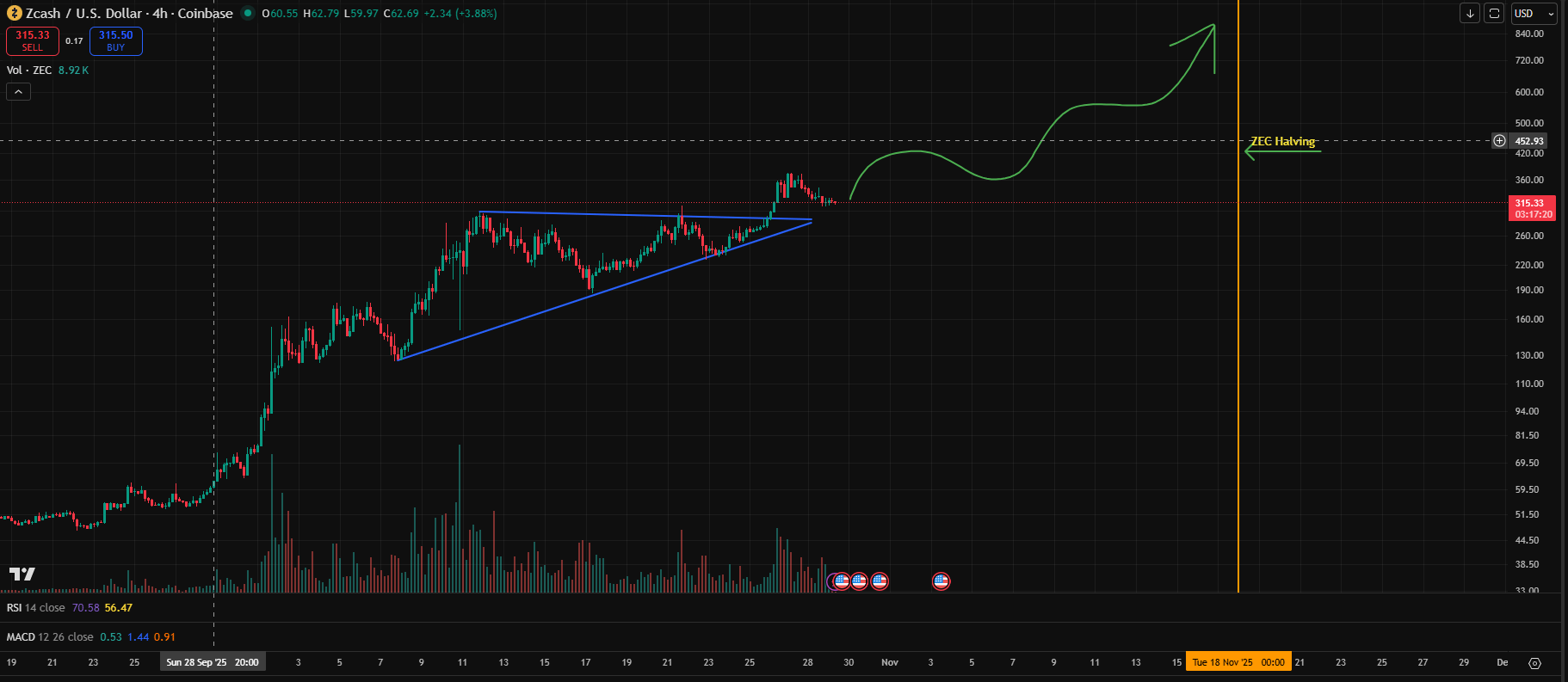Click the 30 date label on the time axis
Screen dimensions: 1568x682
coord(849,662)
